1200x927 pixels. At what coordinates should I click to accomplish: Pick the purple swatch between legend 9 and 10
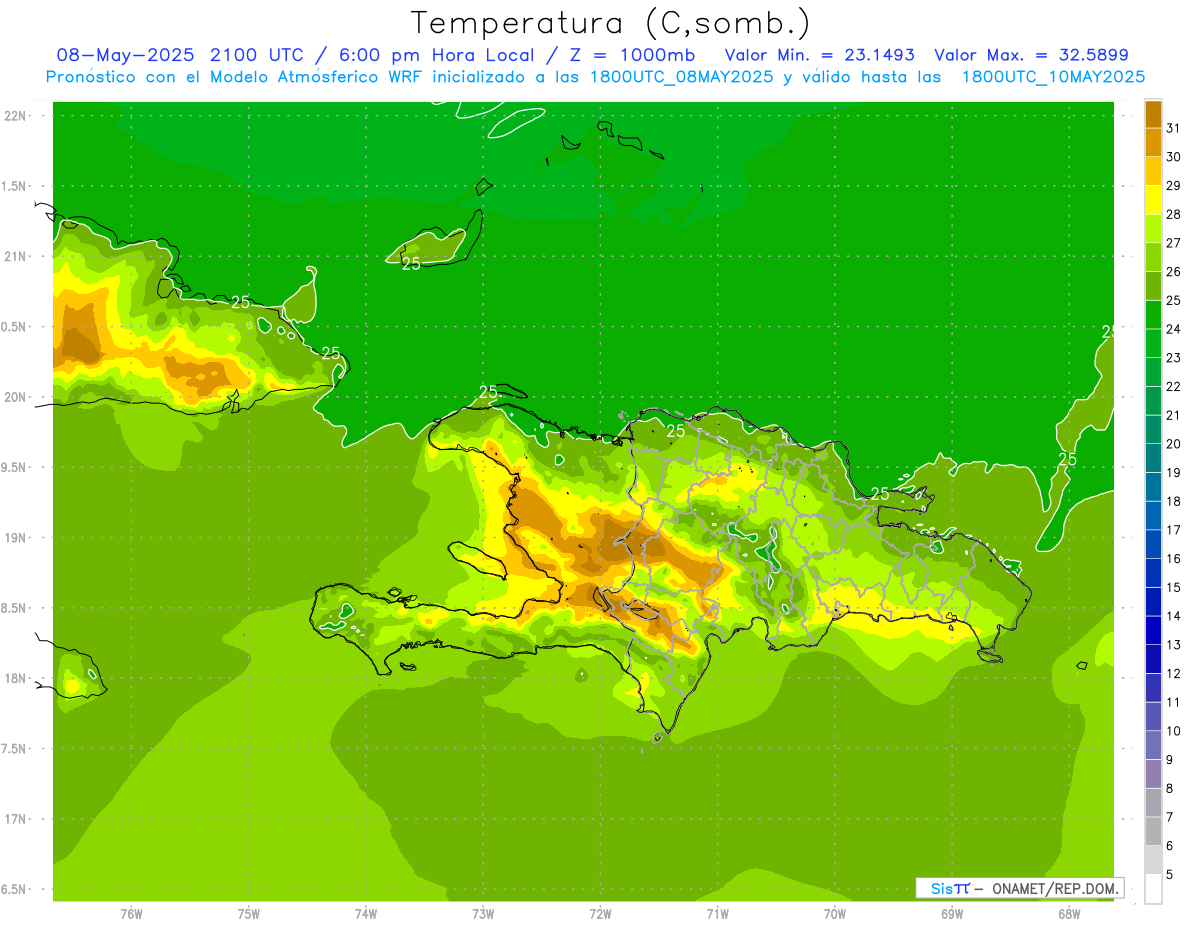(1153, 745)
